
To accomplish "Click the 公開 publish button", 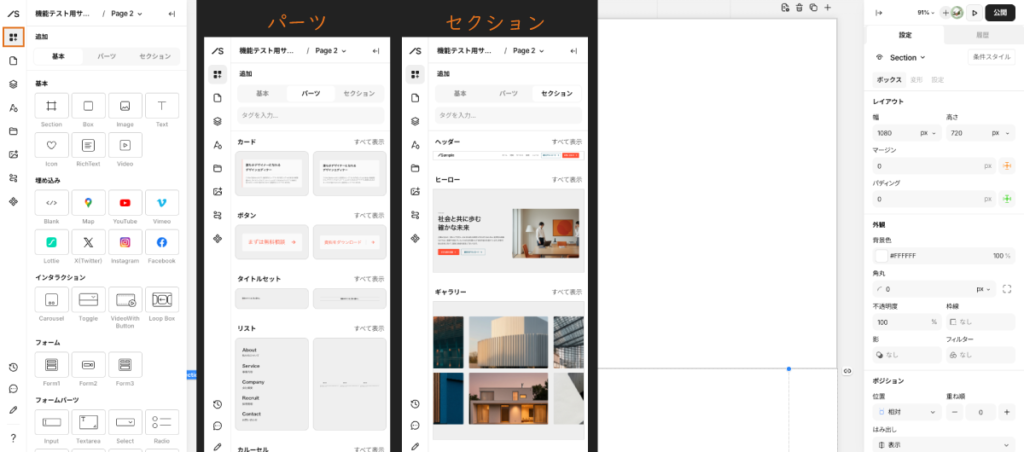I will 1000,12.
